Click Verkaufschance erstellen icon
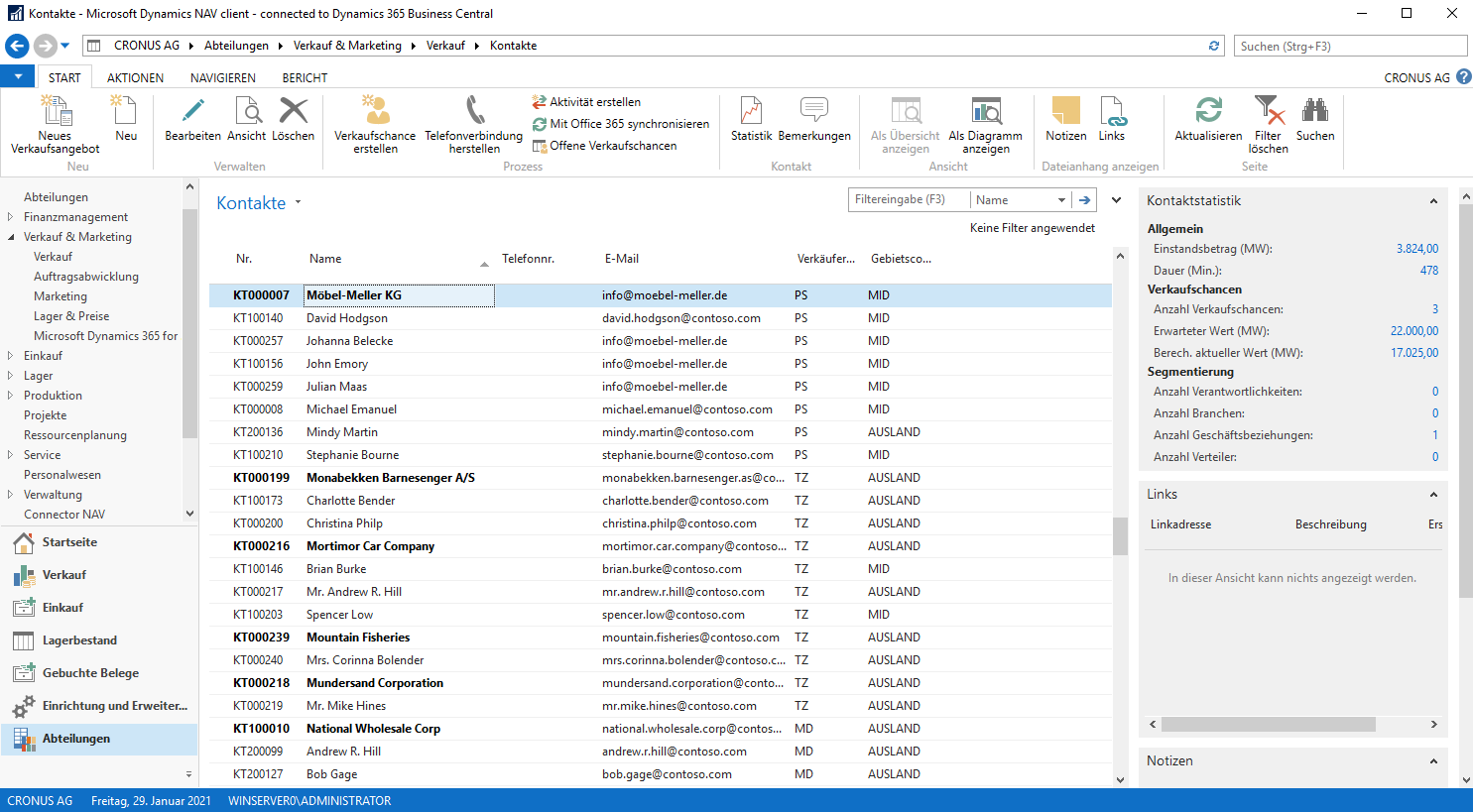Viewport: 1473px width, 812px height. click(375, 110)
